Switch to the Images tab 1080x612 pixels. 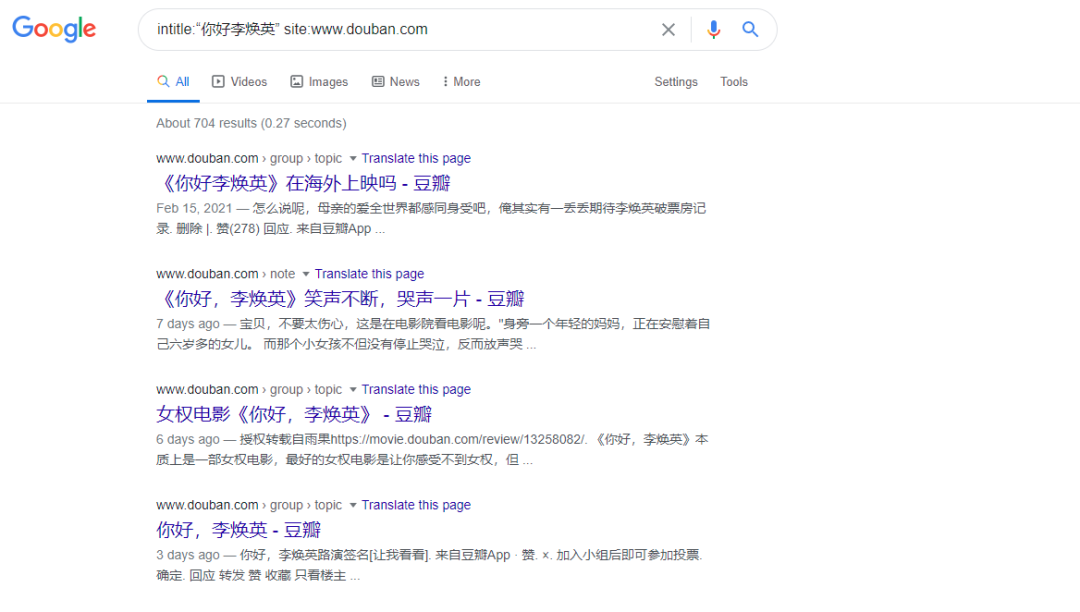(x=319, y=82)
